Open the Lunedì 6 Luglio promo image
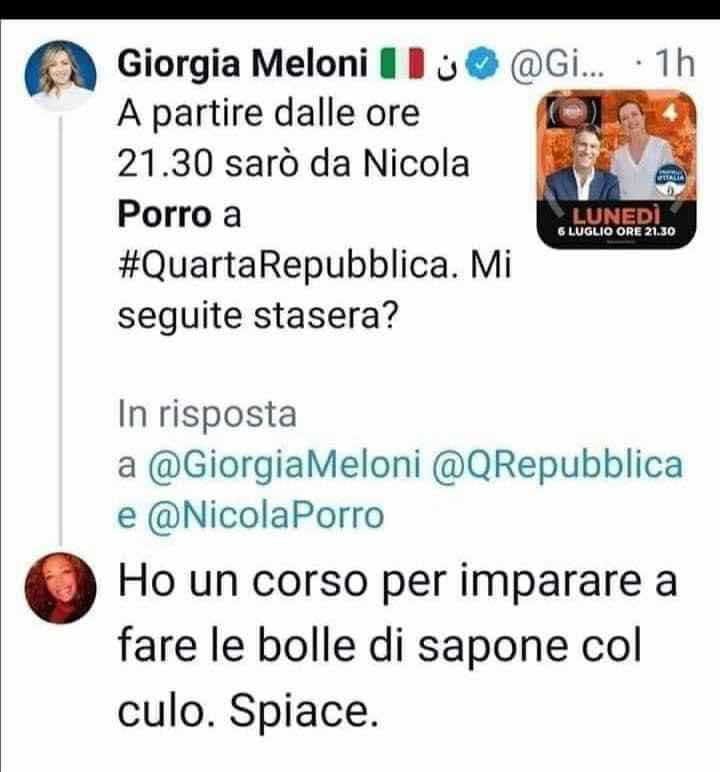720x772 pixels. point(616,169)
